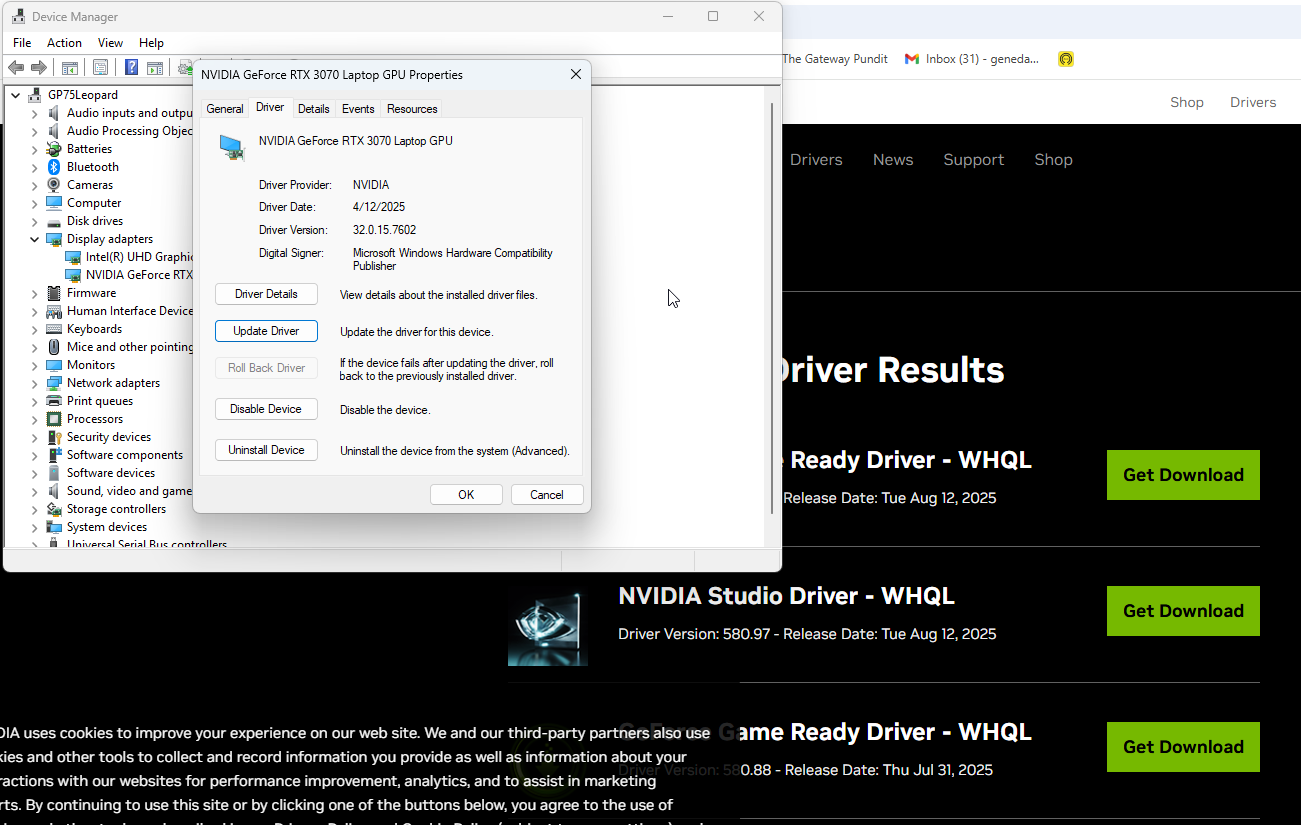Select the Software components category icon
This screenshot has height=825, width=1301.
click(x=54, y=455)
